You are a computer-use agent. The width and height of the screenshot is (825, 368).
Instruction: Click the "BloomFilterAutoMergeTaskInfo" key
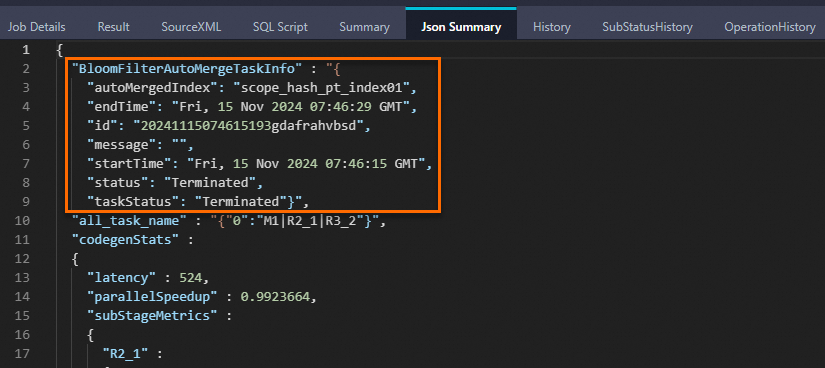click(187, 69)
